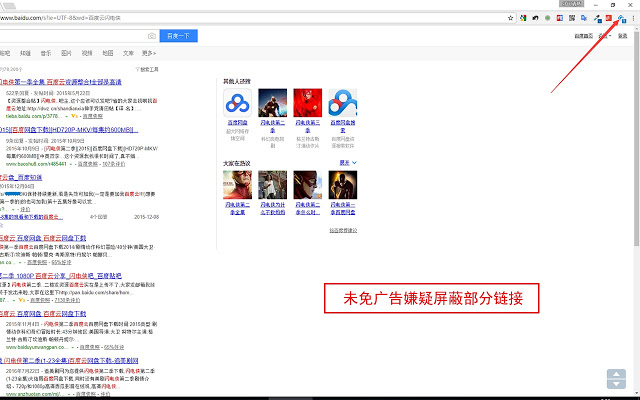Click the page vertical scrollbar thumb
The height and width of the screenshot is (400, 640).
point(637,139)
